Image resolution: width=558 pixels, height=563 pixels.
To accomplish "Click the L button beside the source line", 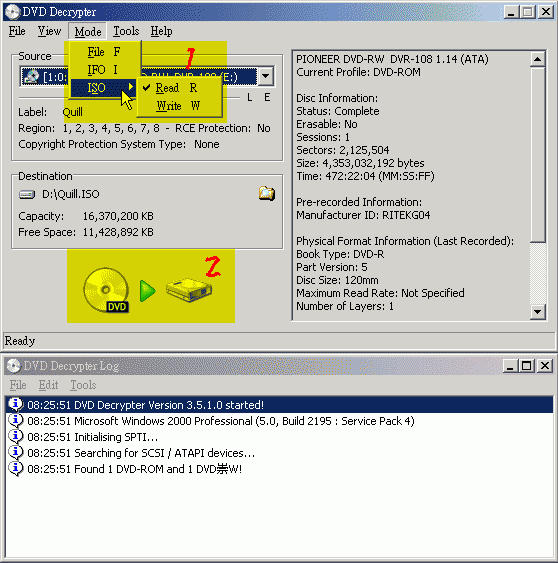I will point(250,97).
